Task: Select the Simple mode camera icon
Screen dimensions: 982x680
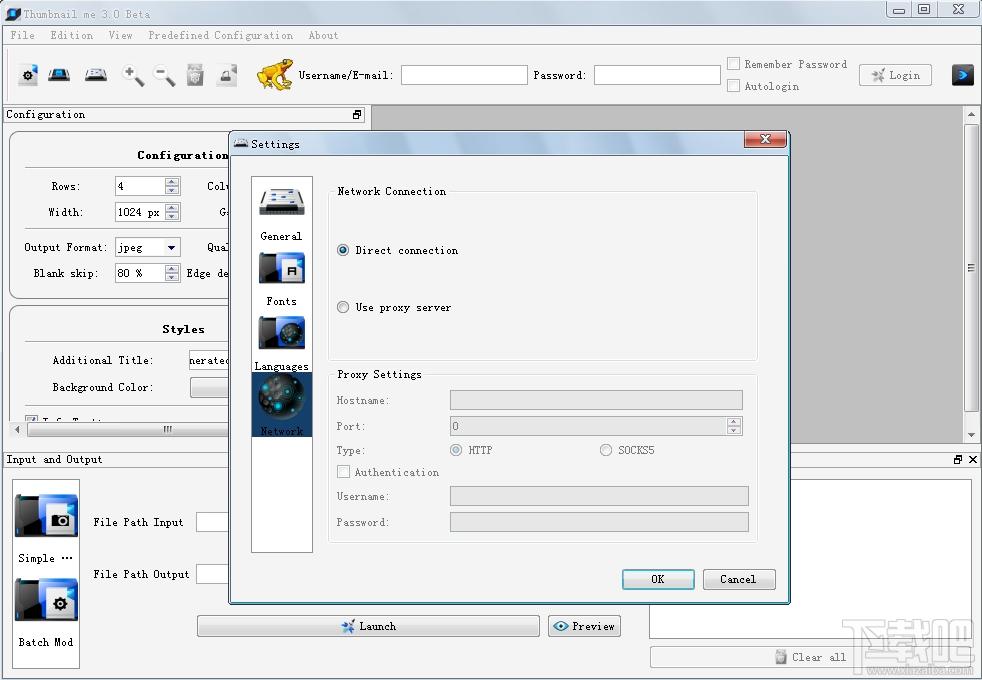Action: 46,515
